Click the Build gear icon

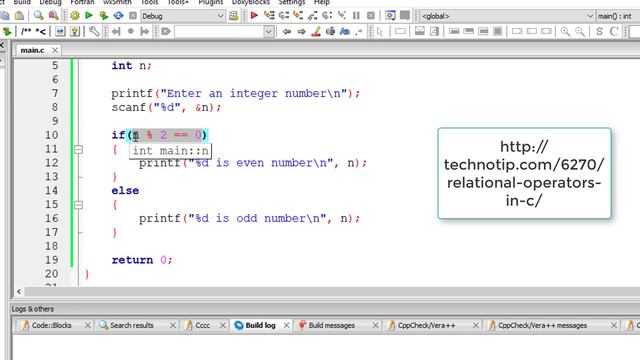pyautogui.click(x=75, y=16)
